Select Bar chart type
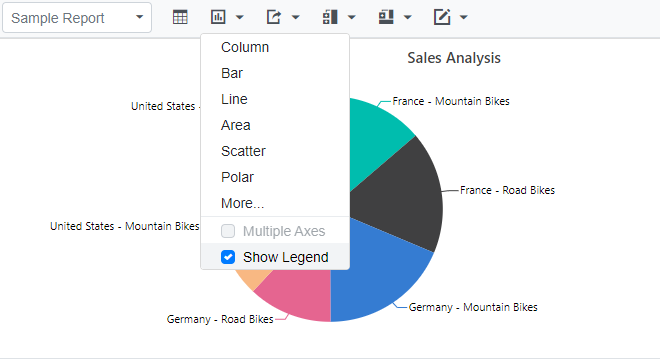Image resolution: width=660 pixels, height=364 pixels. click(275, 73)
